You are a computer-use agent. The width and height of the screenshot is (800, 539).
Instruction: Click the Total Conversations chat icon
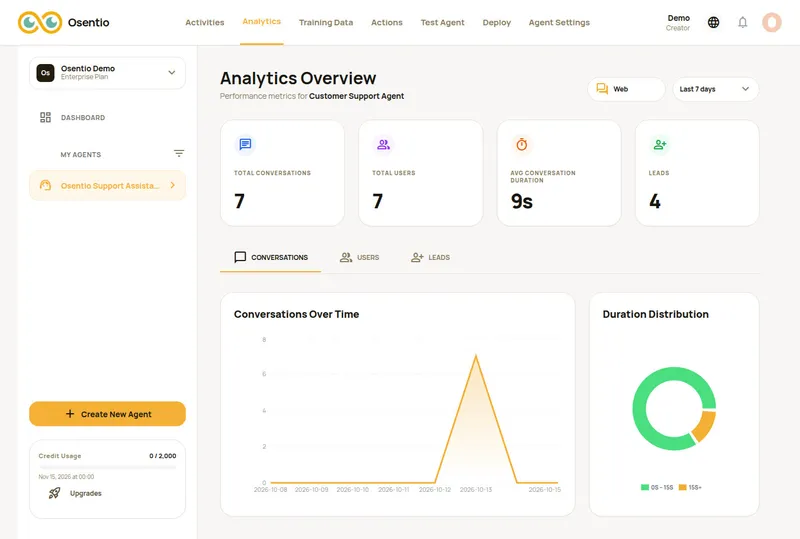245,144
